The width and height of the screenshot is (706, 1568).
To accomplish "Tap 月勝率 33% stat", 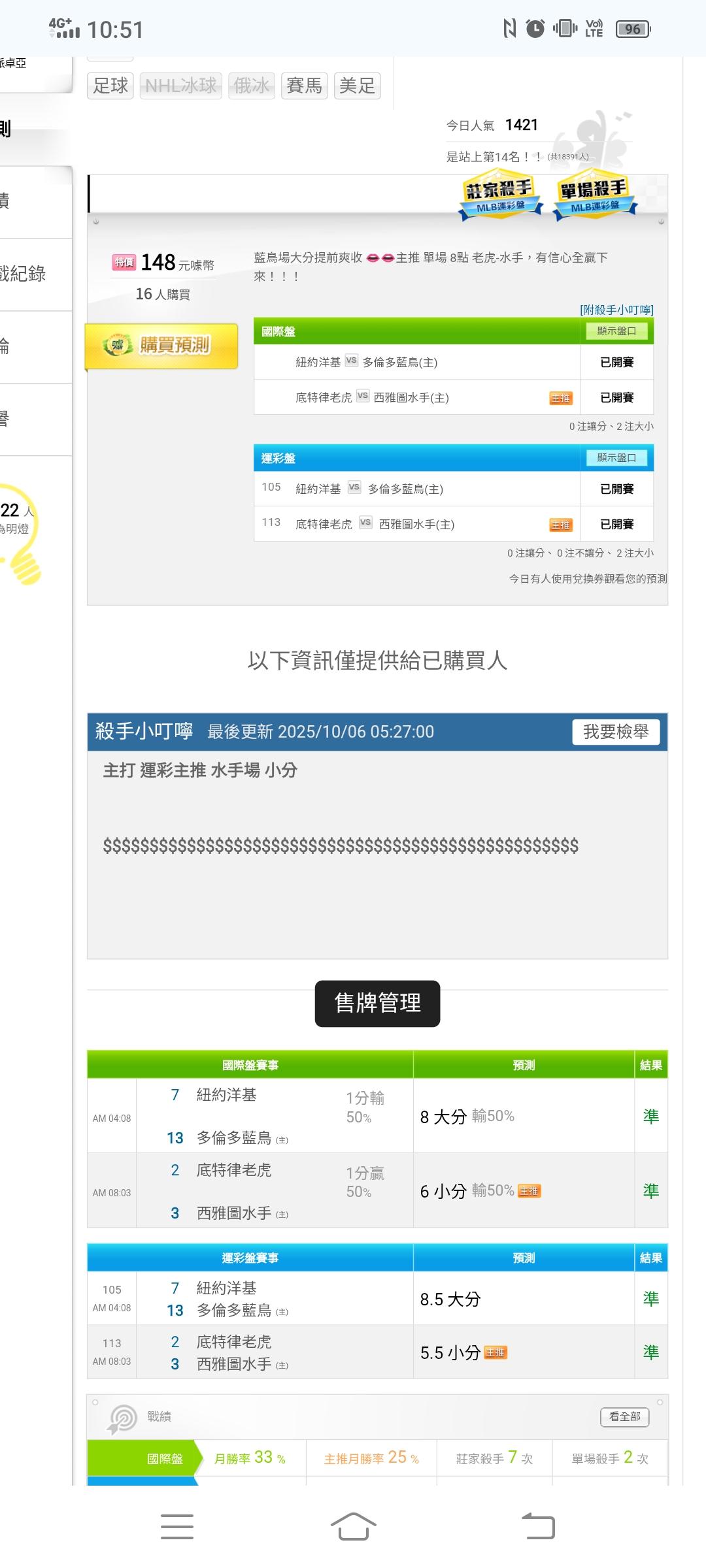I will coord(250,1458).
